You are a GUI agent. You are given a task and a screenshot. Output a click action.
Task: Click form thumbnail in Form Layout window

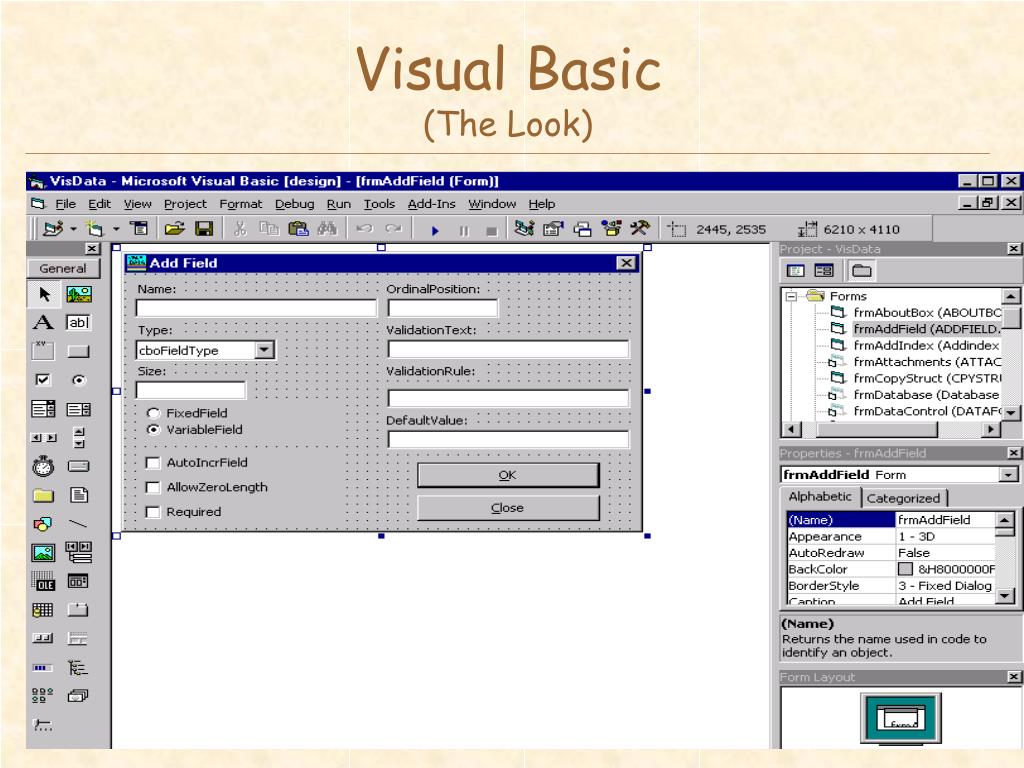click(901, 718)
